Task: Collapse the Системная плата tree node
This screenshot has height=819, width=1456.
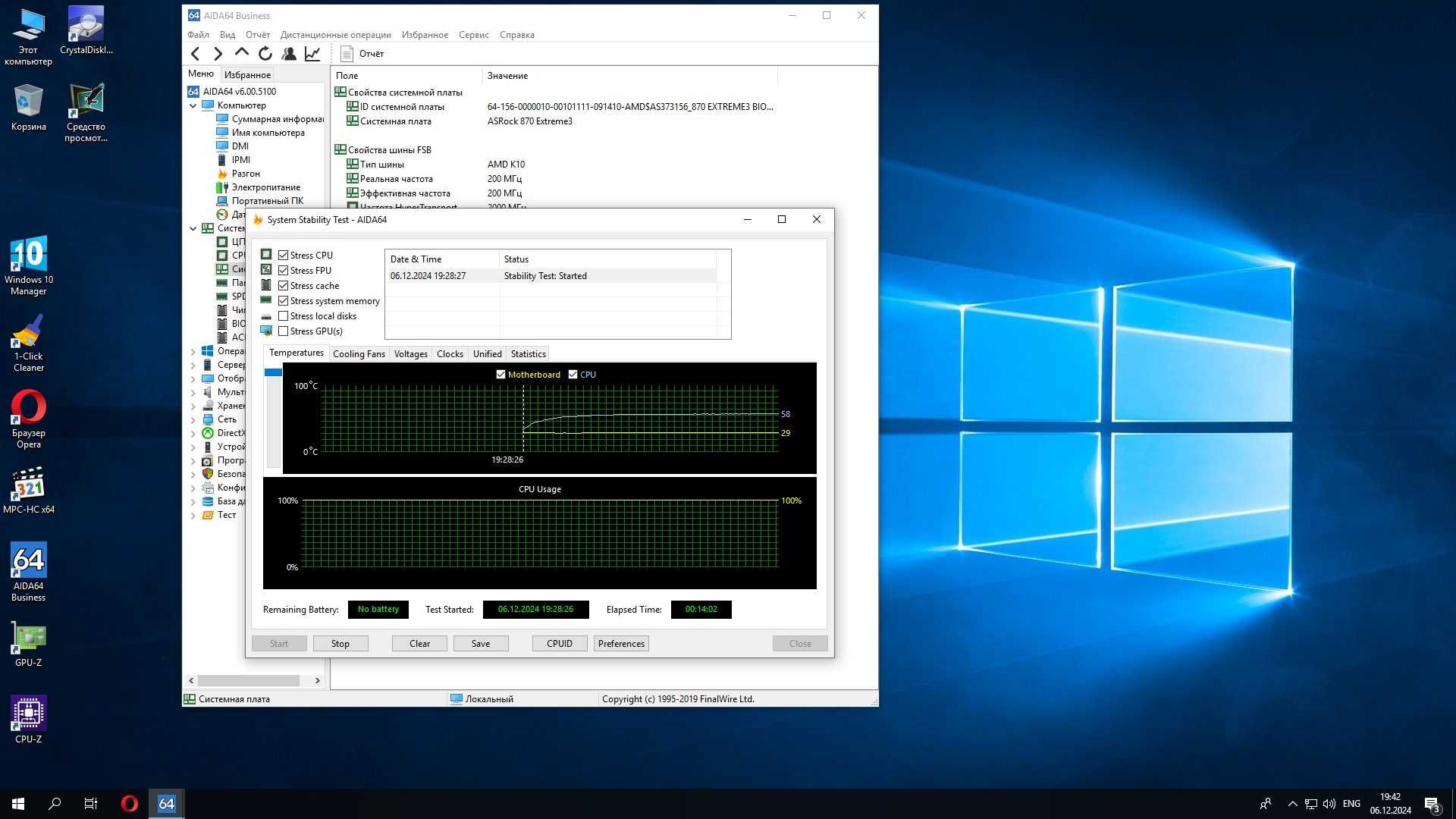Action: (193, 228)
